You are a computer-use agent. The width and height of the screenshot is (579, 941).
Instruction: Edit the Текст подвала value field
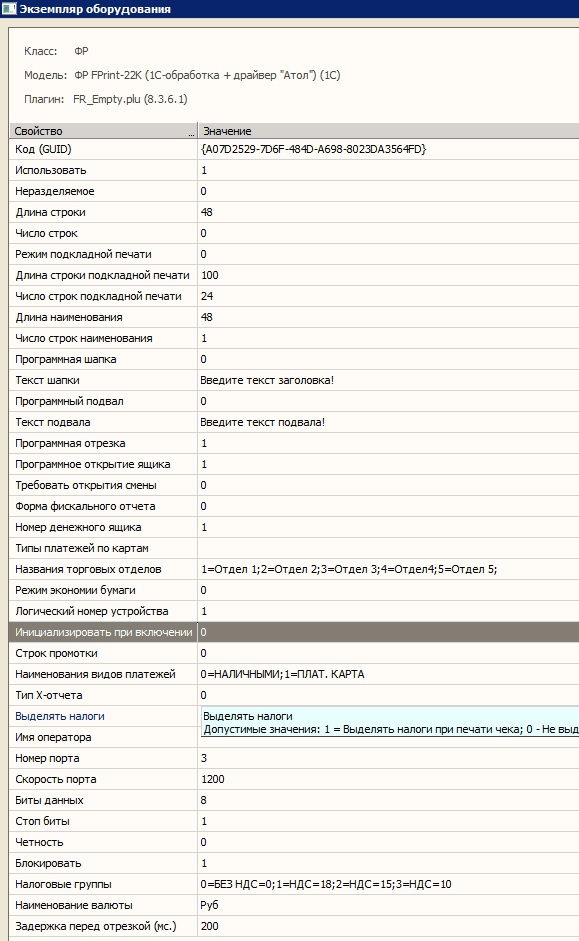pos(388,422)
